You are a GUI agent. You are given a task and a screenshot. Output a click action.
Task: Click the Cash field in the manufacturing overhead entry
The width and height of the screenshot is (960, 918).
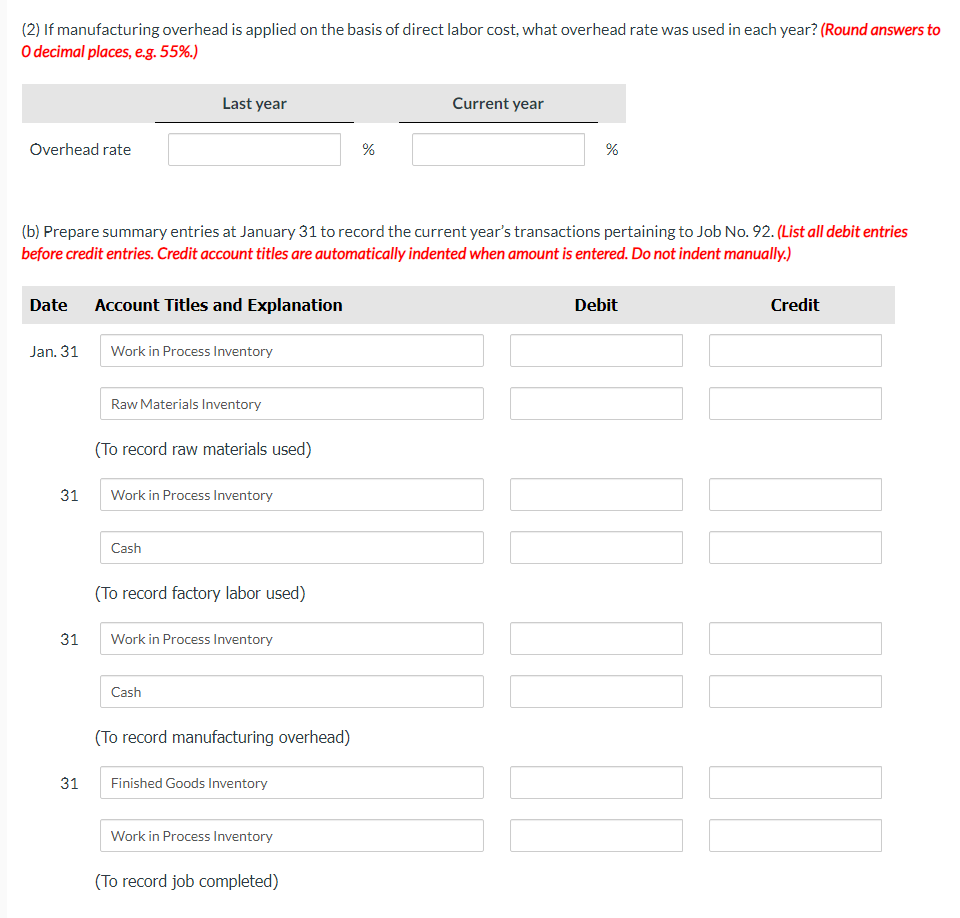(x=291, y=691)
